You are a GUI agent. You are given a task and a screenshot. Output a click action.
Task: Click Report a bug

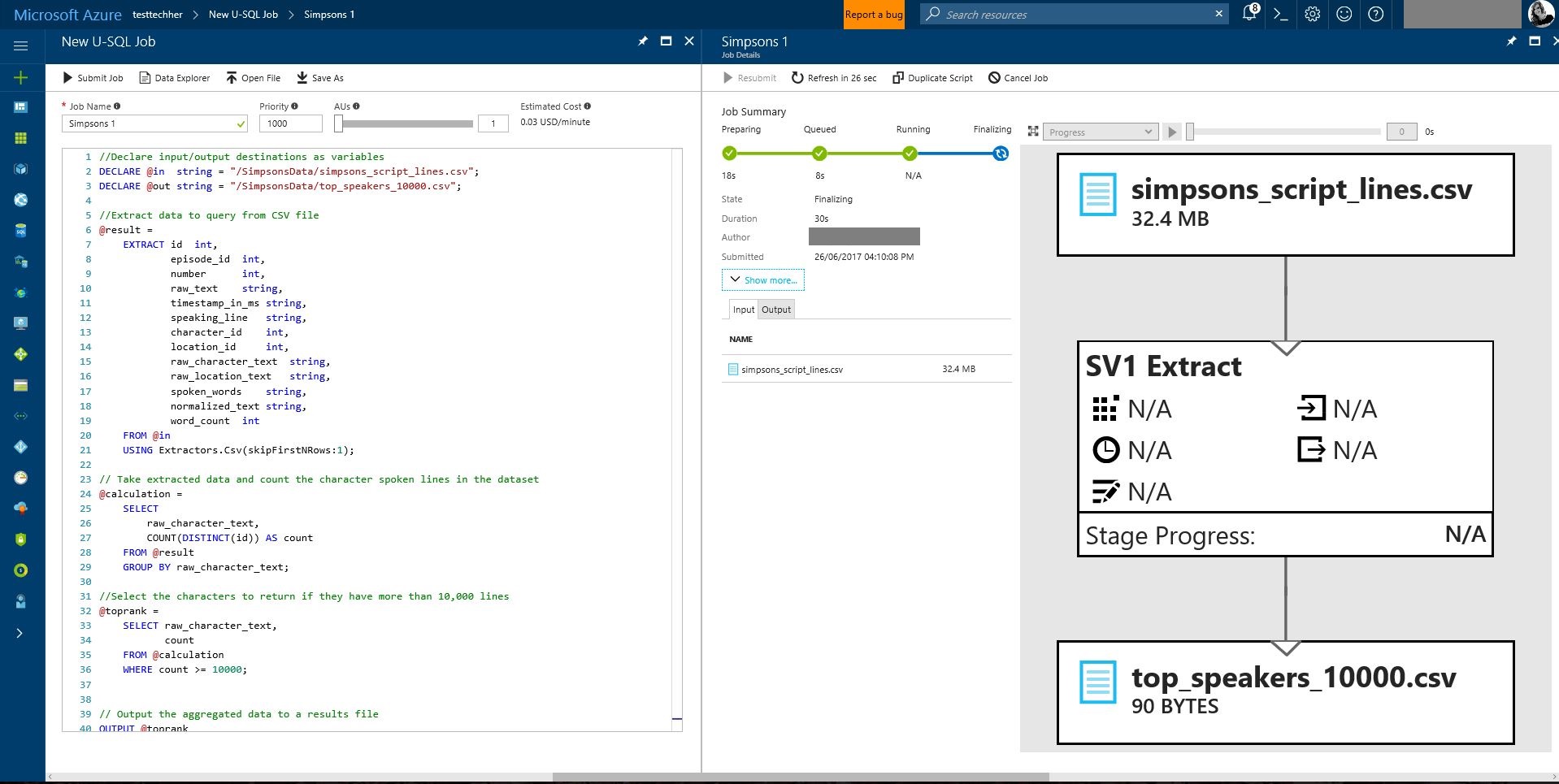click(874, 15)
